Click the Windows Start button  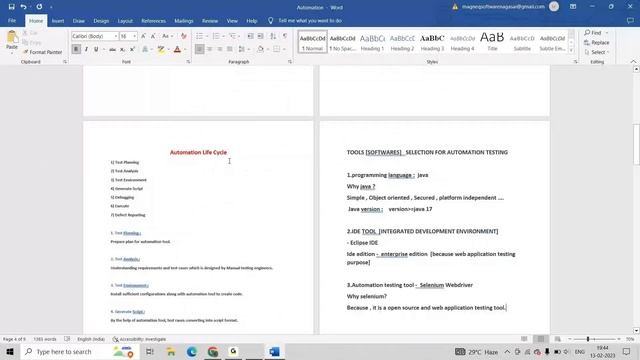point(10,351)
